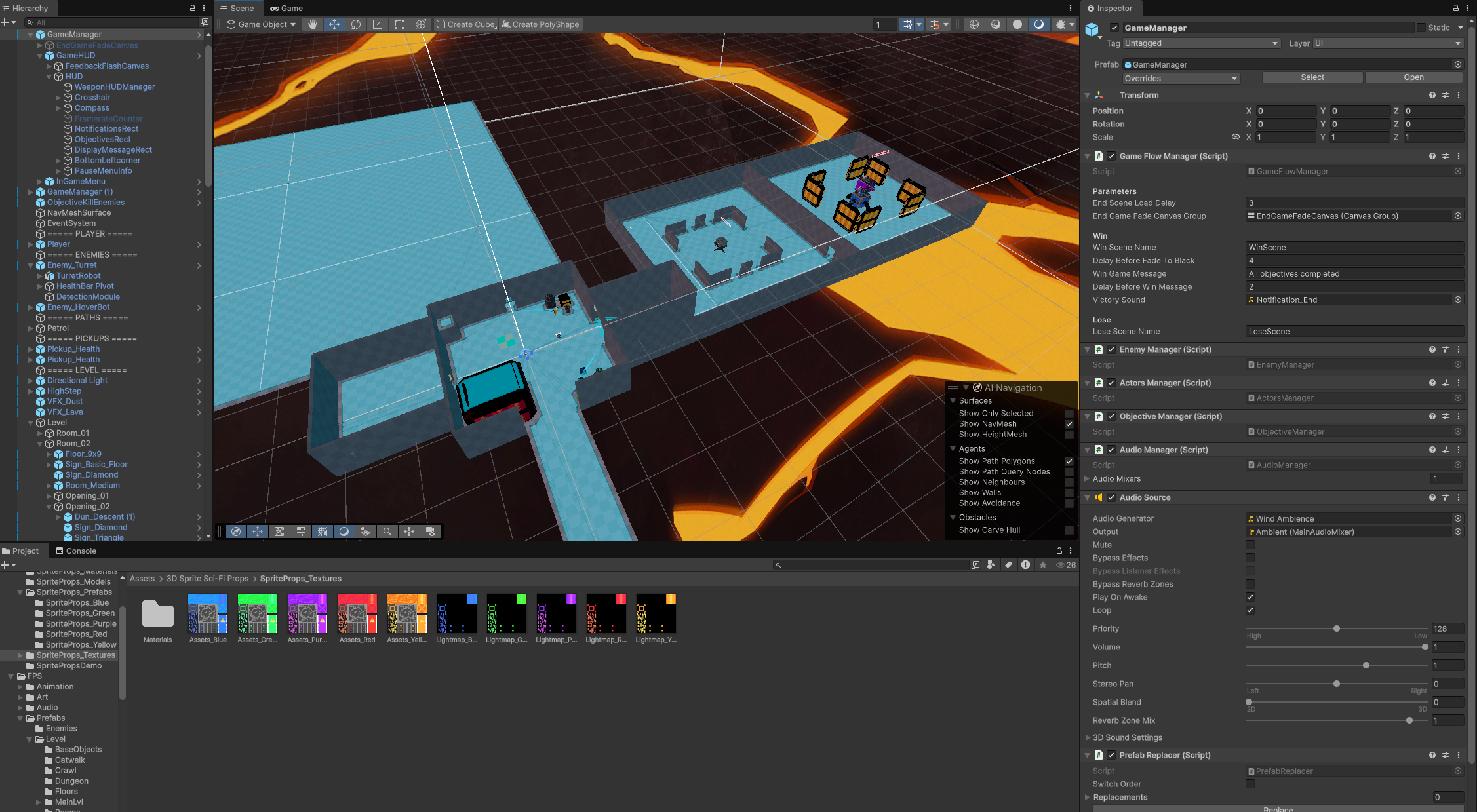
Task: Switch to the Game tab
Action: pyautogui.click(x=286, y=9)
